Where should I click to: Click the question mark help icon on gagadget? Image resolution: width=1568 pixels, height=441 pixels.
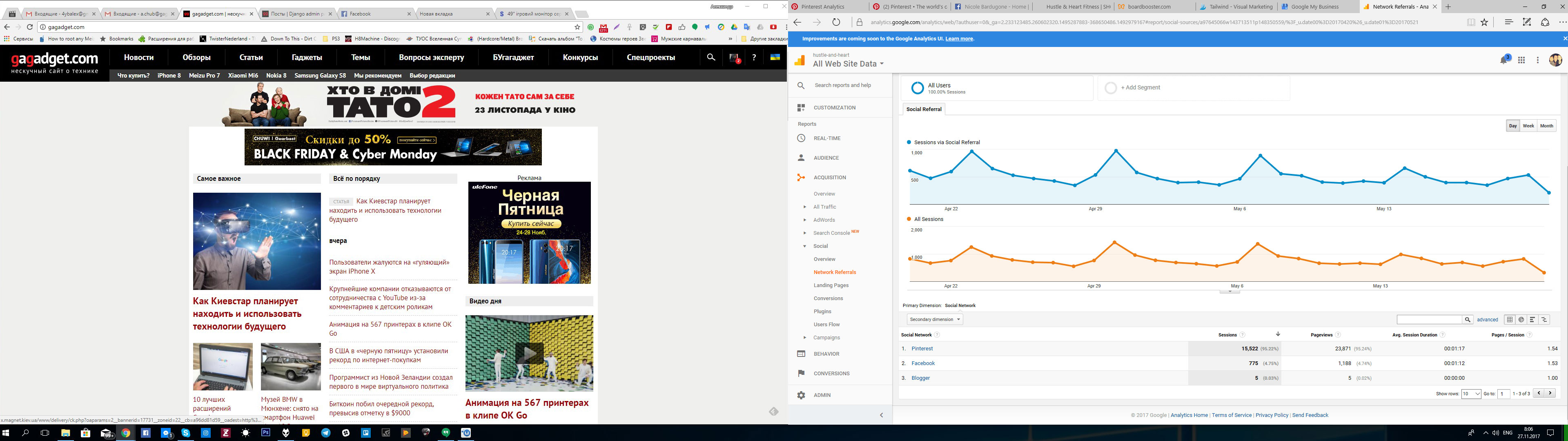tap(754, 57)
